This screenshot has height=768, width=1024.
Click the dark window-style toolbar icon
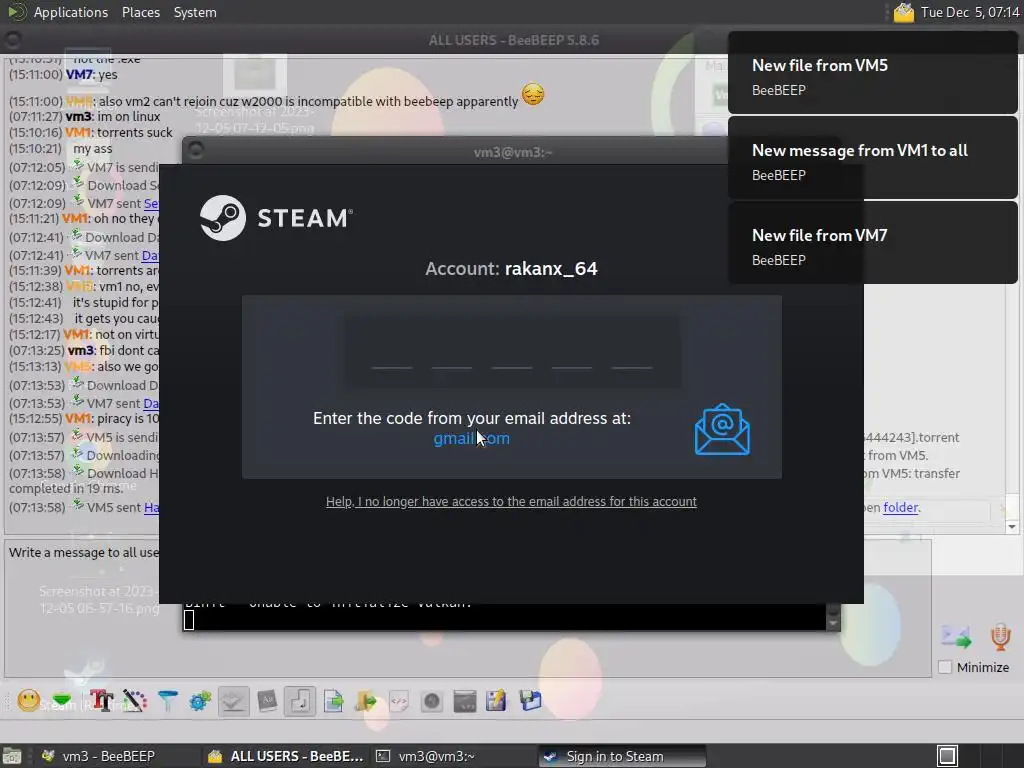[464, 701]
